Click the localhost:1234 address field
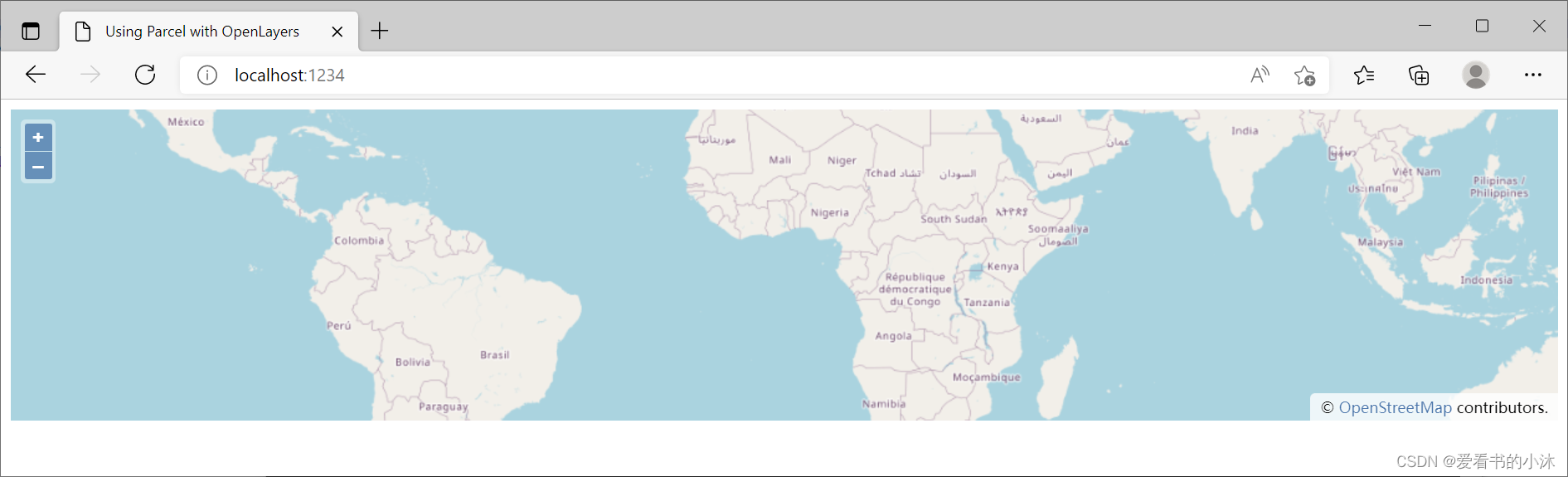This screenshot has height=477, width=1568. pyautogui.click(x=663, y=75)
